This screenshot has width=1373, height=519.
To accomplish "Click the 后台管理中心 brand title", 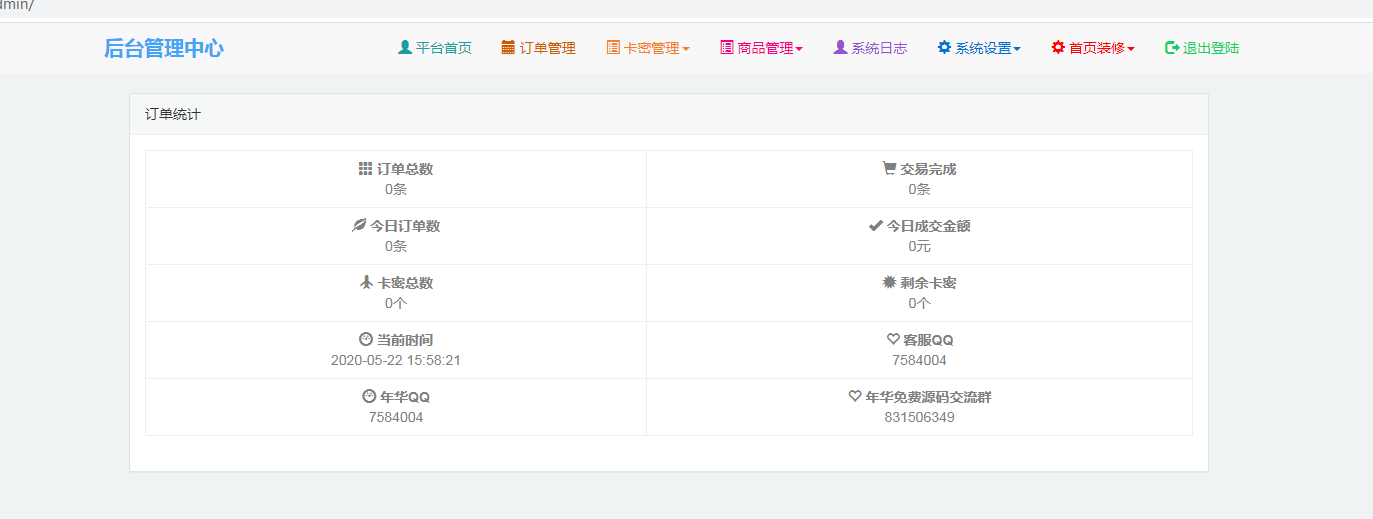I will [164, 48].
